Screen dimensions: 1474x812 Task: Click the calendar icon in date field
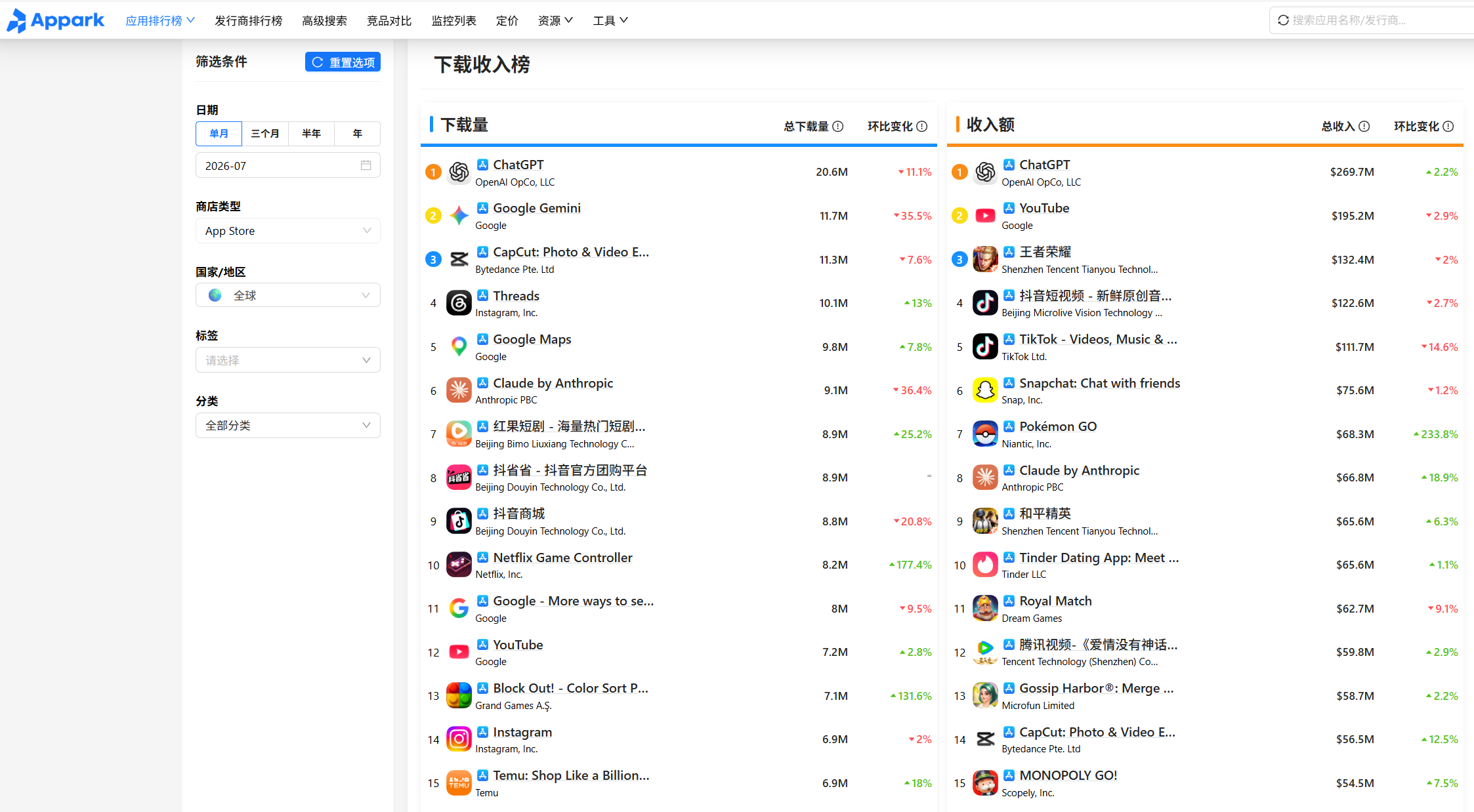(x=366, y=165)
